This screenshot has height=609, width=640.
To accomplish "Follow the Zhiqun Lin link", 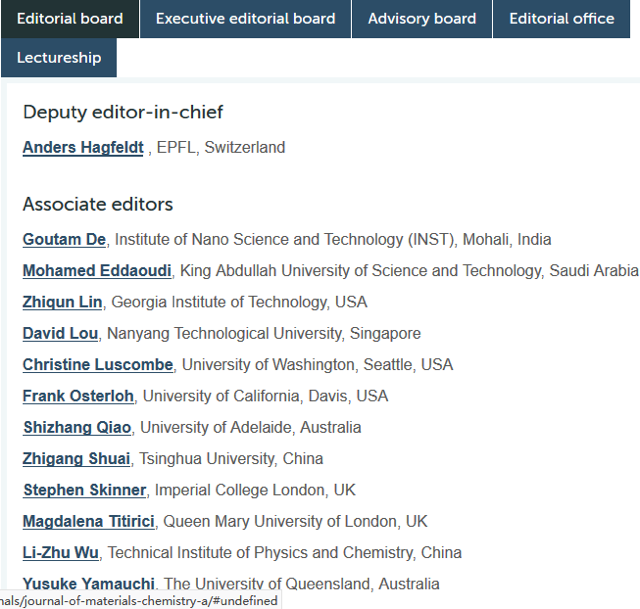I will (62, 302).
